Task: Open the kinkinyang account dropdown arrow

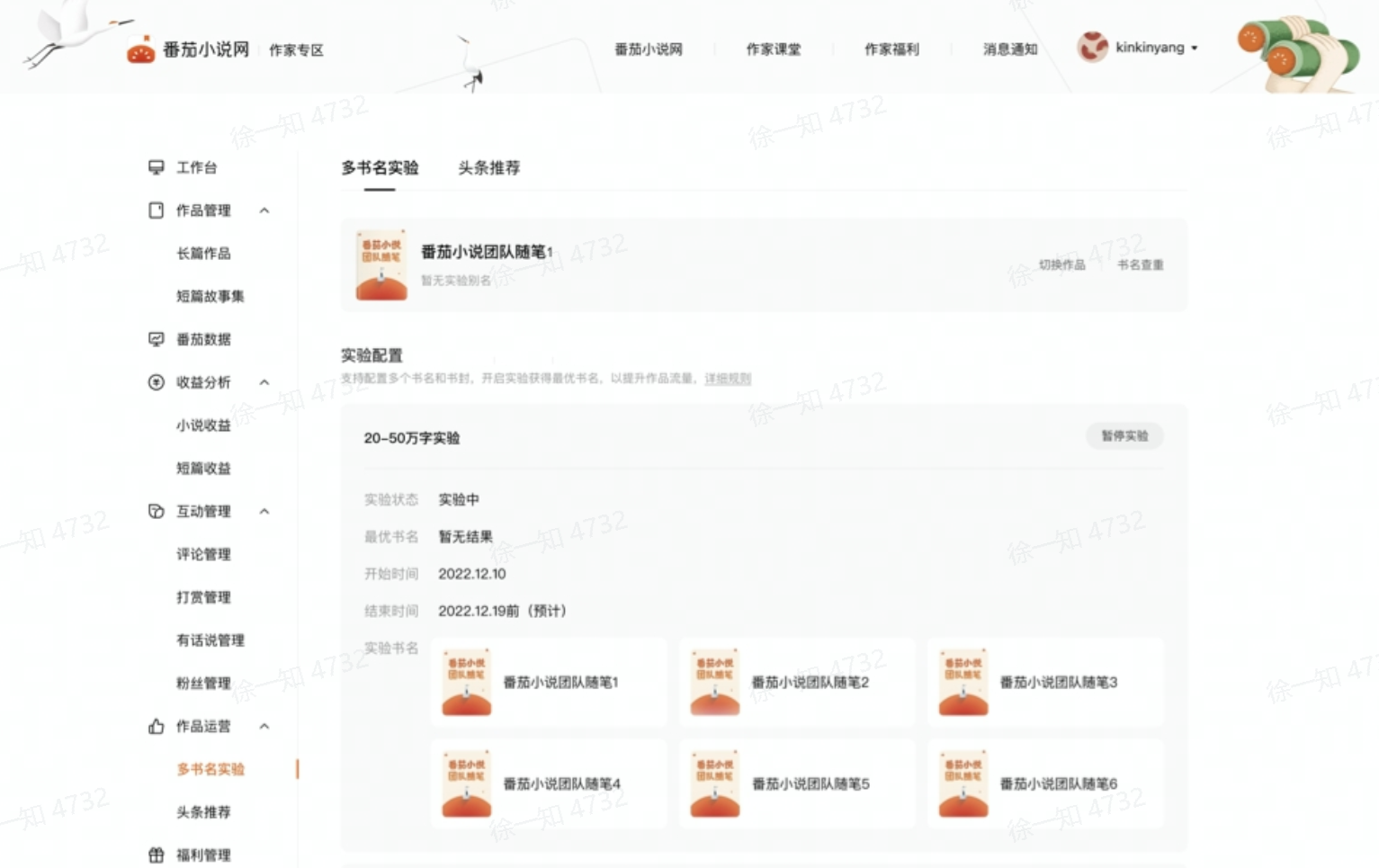Action: [x=1195, y=48]
